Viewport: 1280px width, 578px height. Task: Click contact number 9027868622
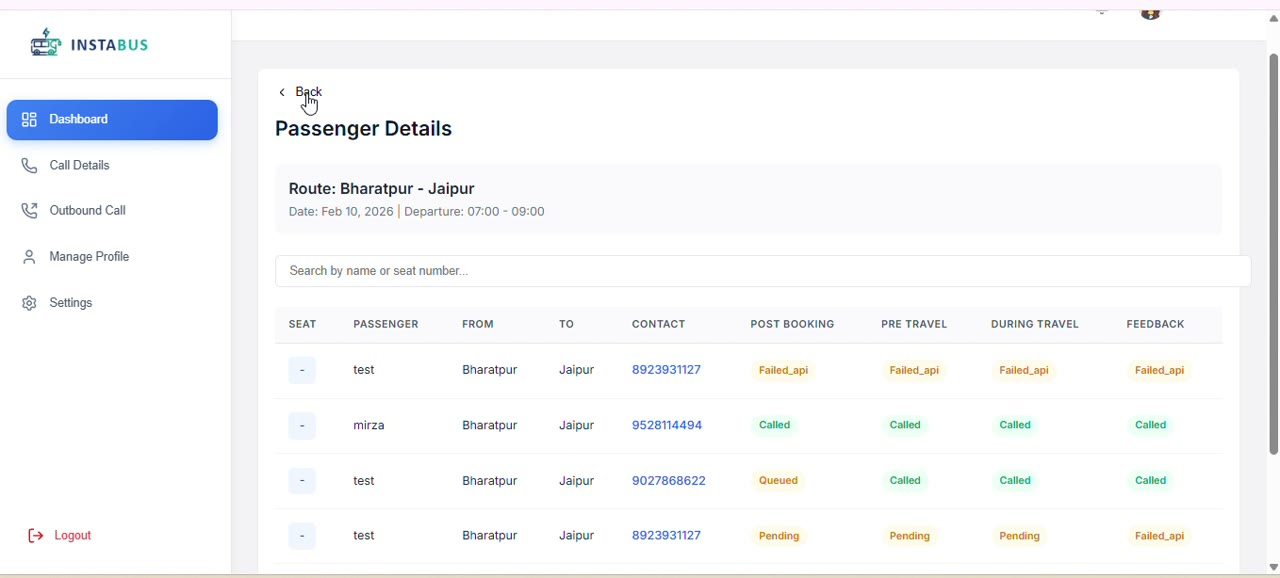pos(669,481)
